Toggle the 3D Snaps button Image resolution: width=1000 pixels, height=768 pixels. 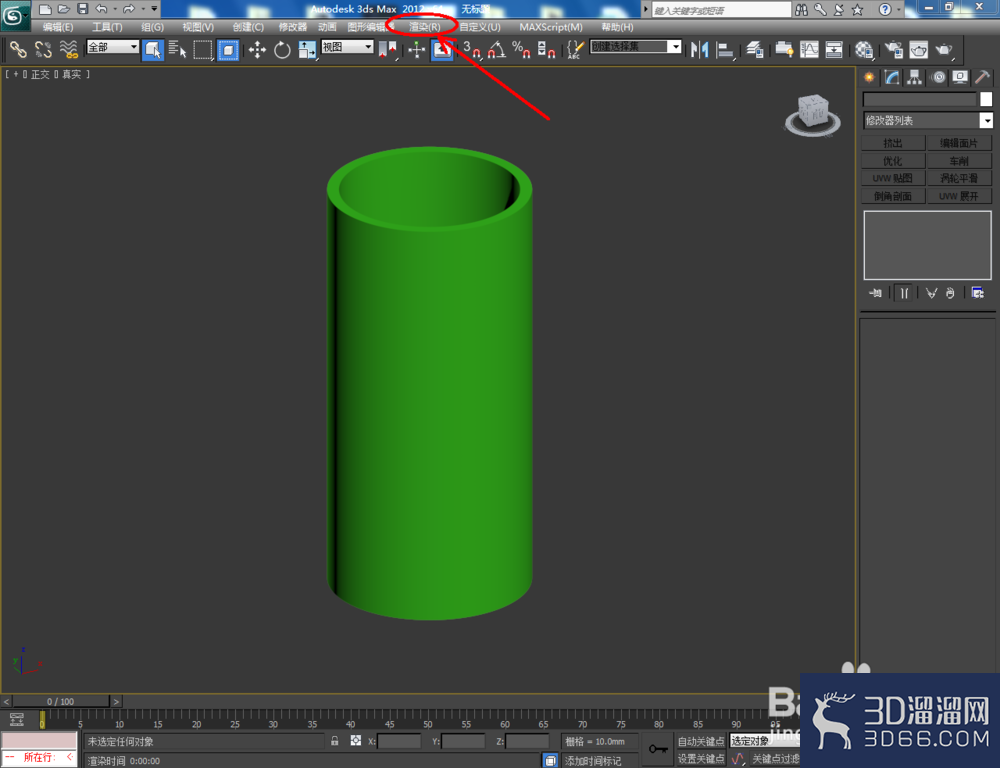tap(471, 50)
